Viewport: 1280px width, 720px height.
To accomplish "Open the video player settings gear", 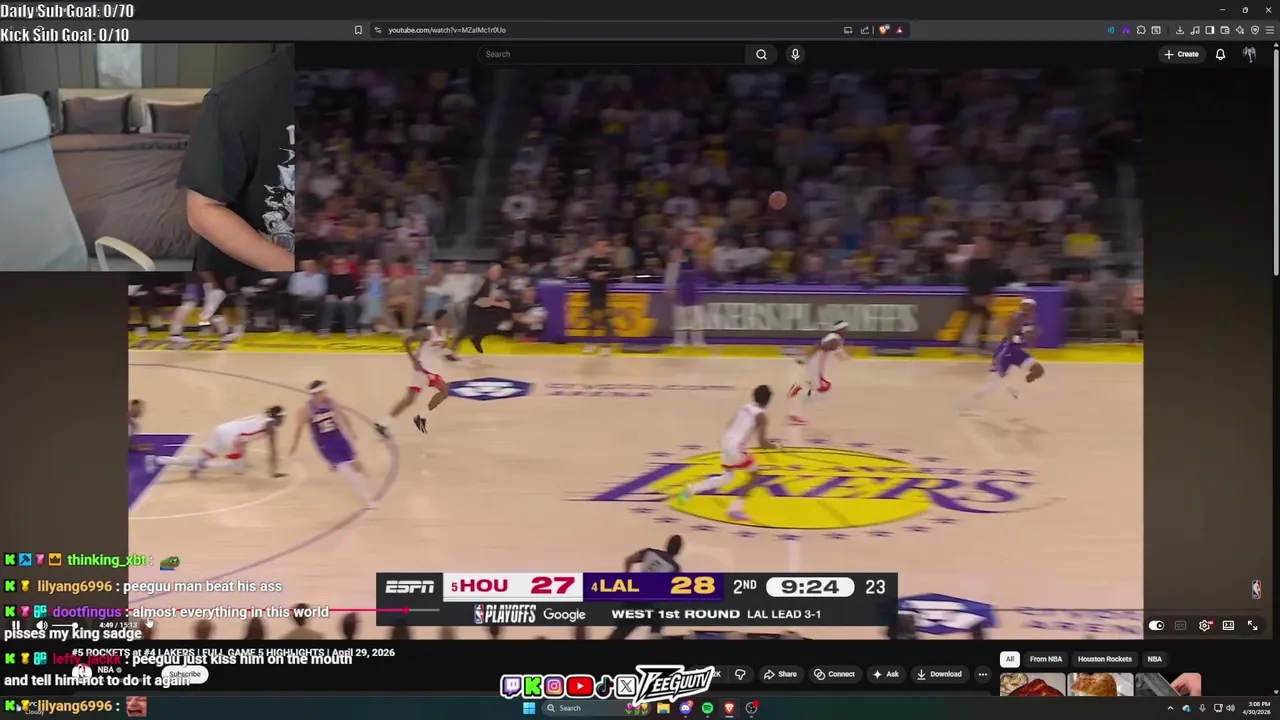I will [1205, 625].
